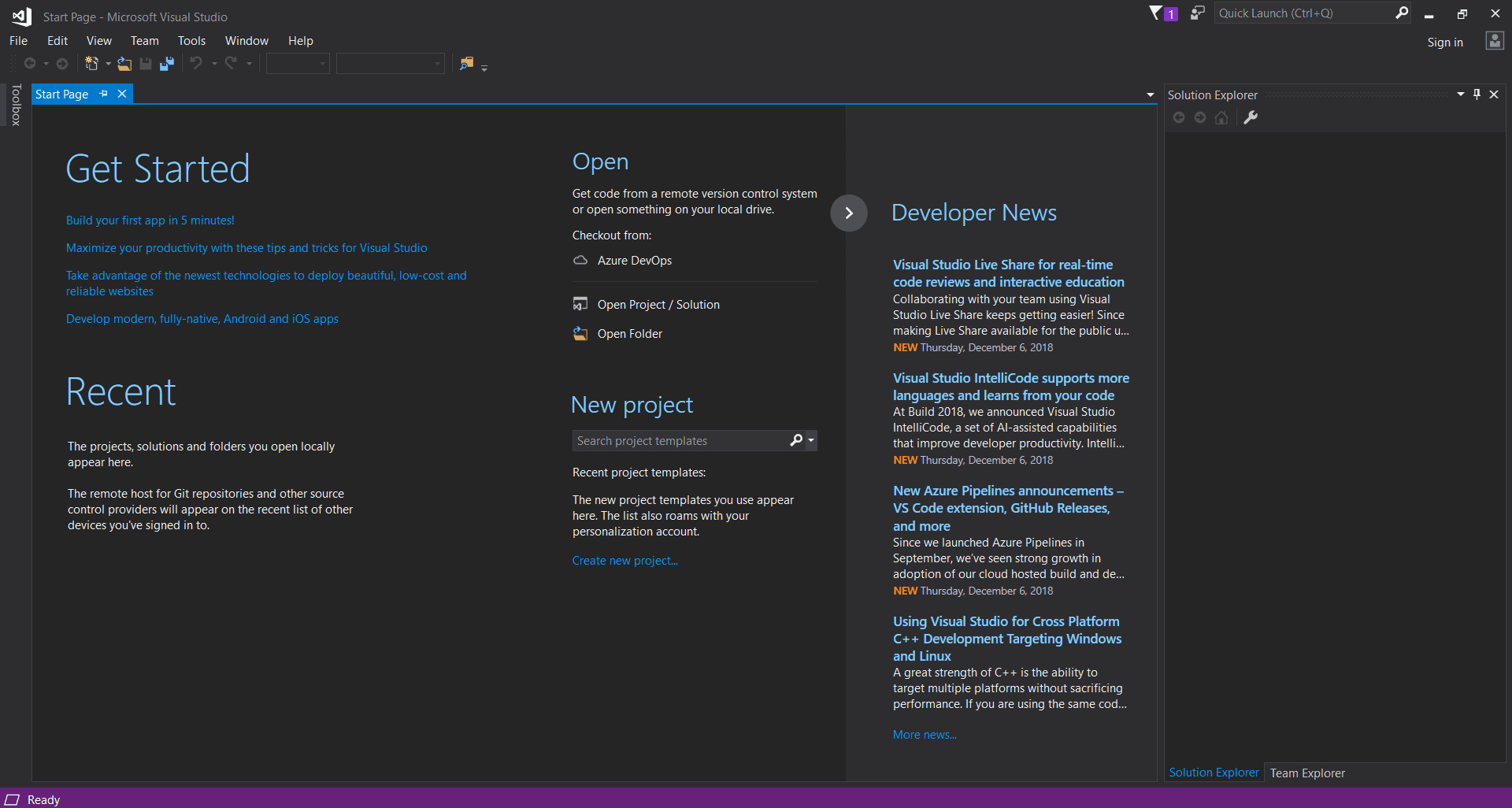1512x808 pixels.
Task: Click 'More news...' link
Action: 925,735
